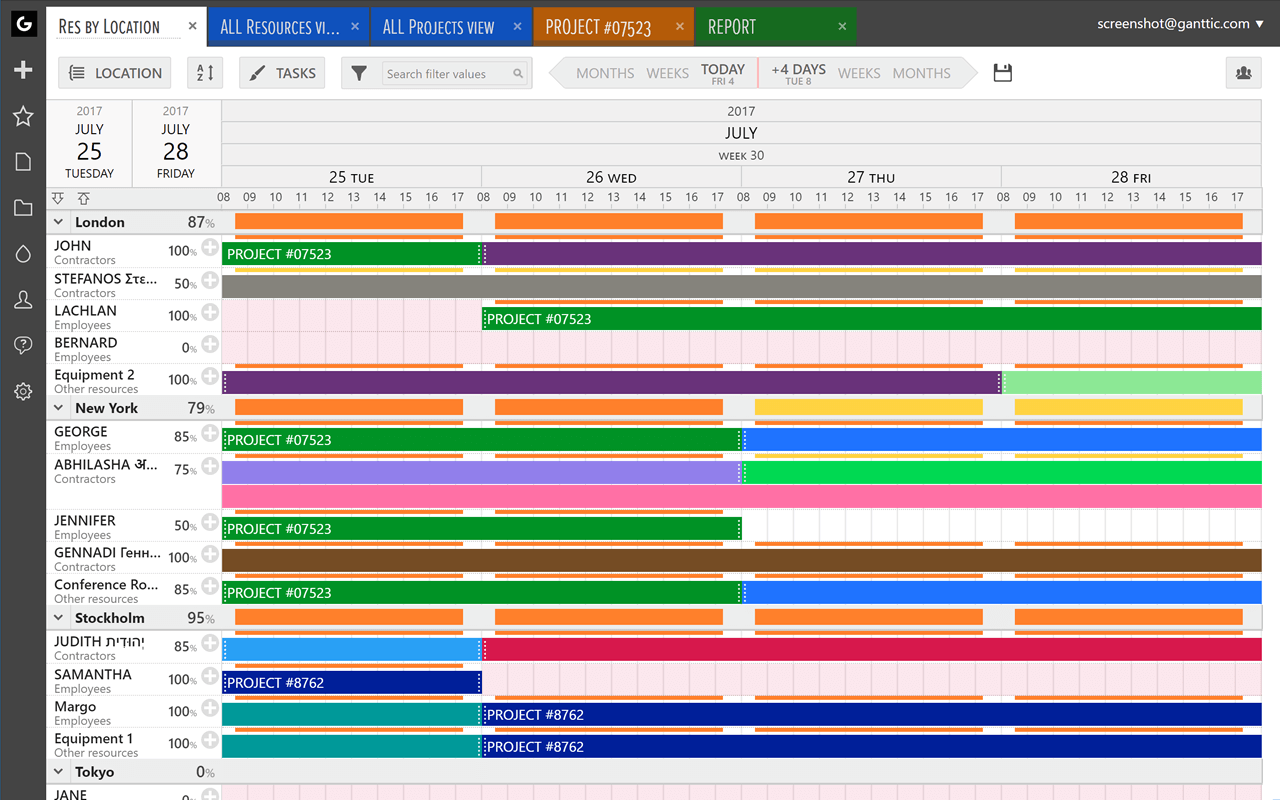Open the help chat bubble icon
Screen dimensions: 1280x800
pos(23,346)
